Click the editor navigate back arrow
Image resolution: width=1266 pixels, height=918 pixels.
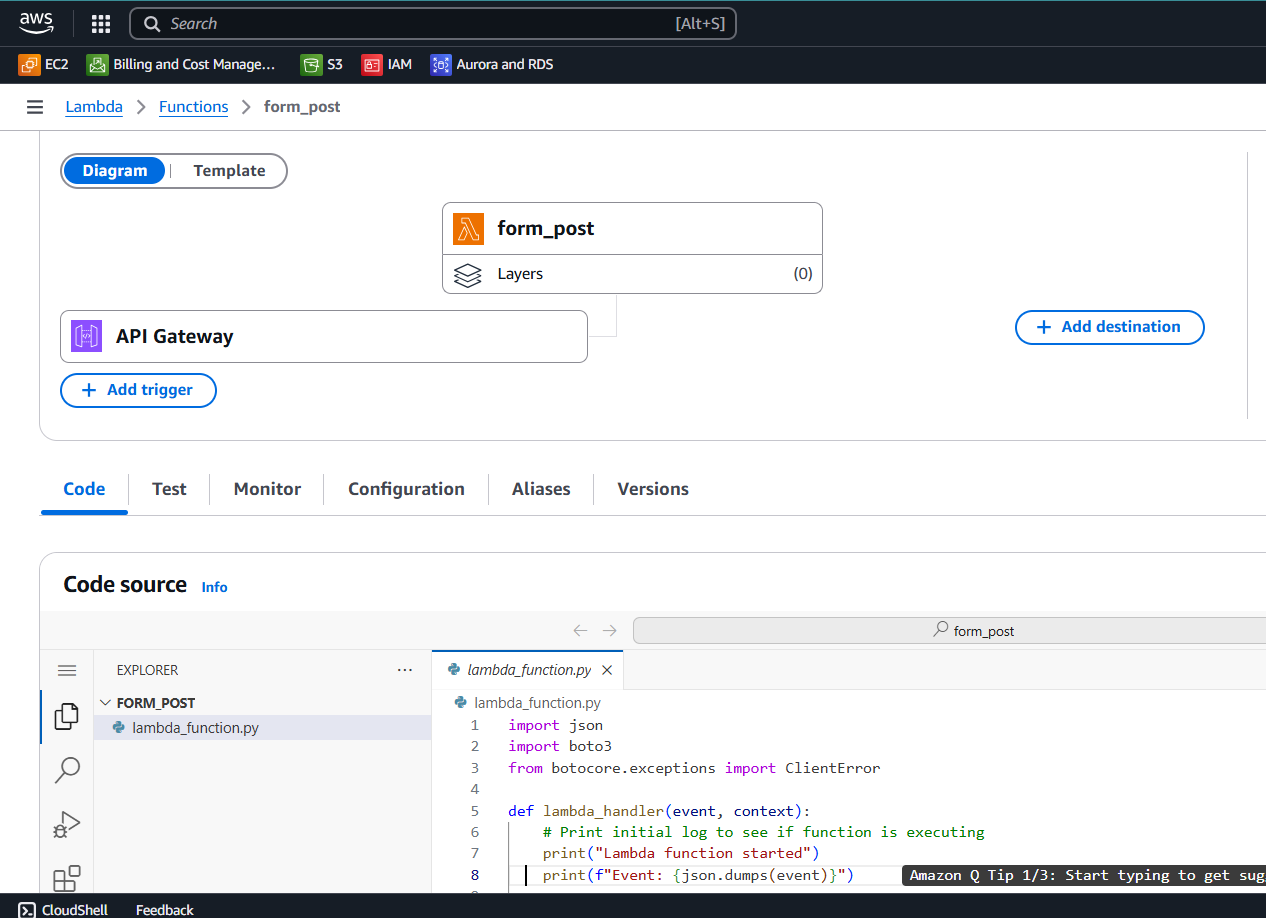580,630
